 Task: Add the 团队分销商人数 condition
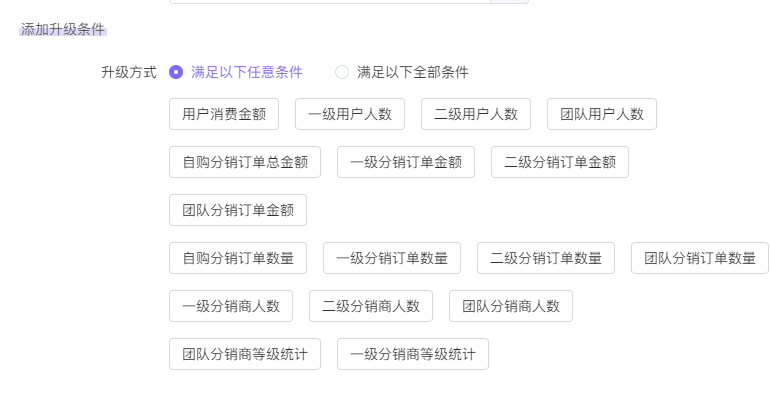511,306
